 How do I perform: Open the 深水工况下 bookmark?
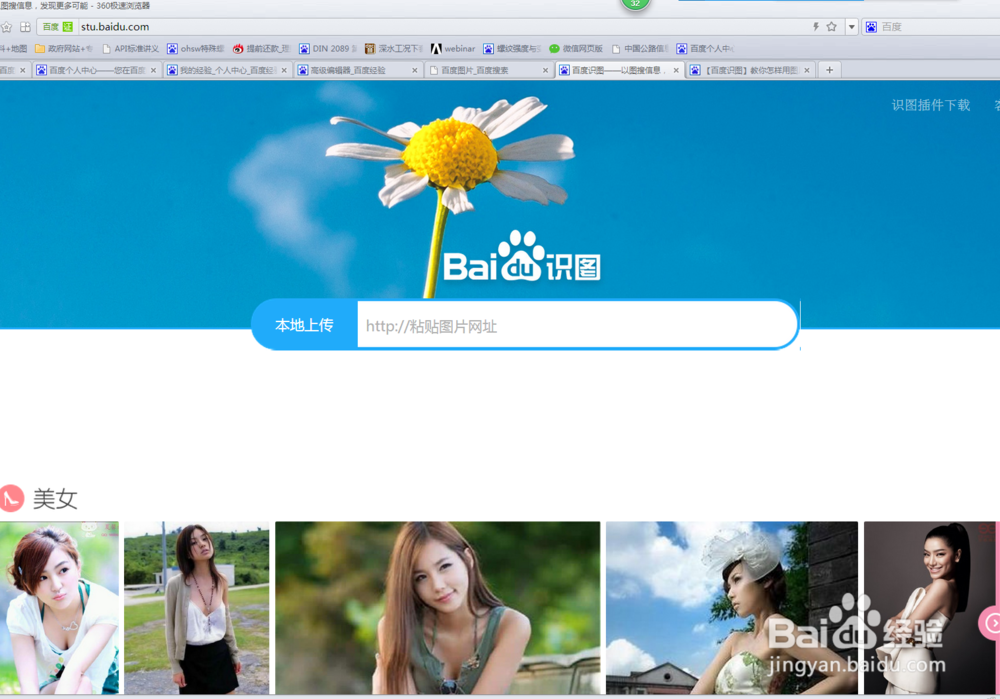click(393, 48)
